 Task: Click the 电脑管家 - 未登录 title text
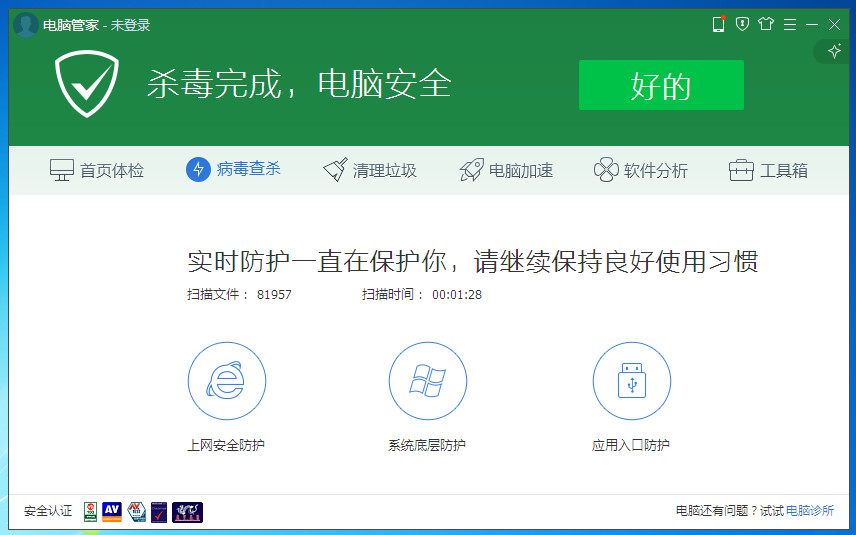point(97,25)
